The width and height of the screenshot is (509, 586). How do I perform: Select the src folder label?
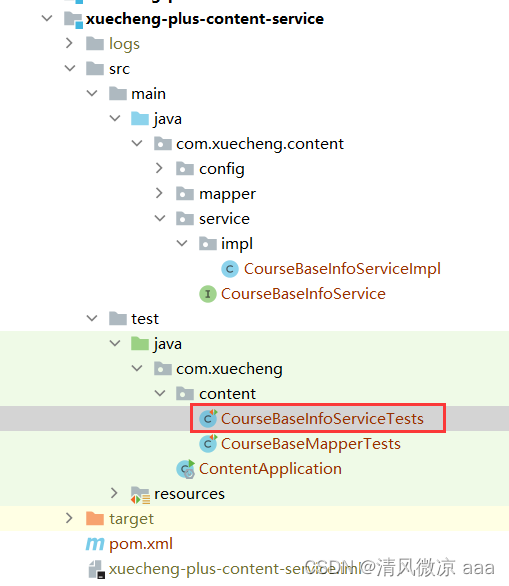[119, 69]
